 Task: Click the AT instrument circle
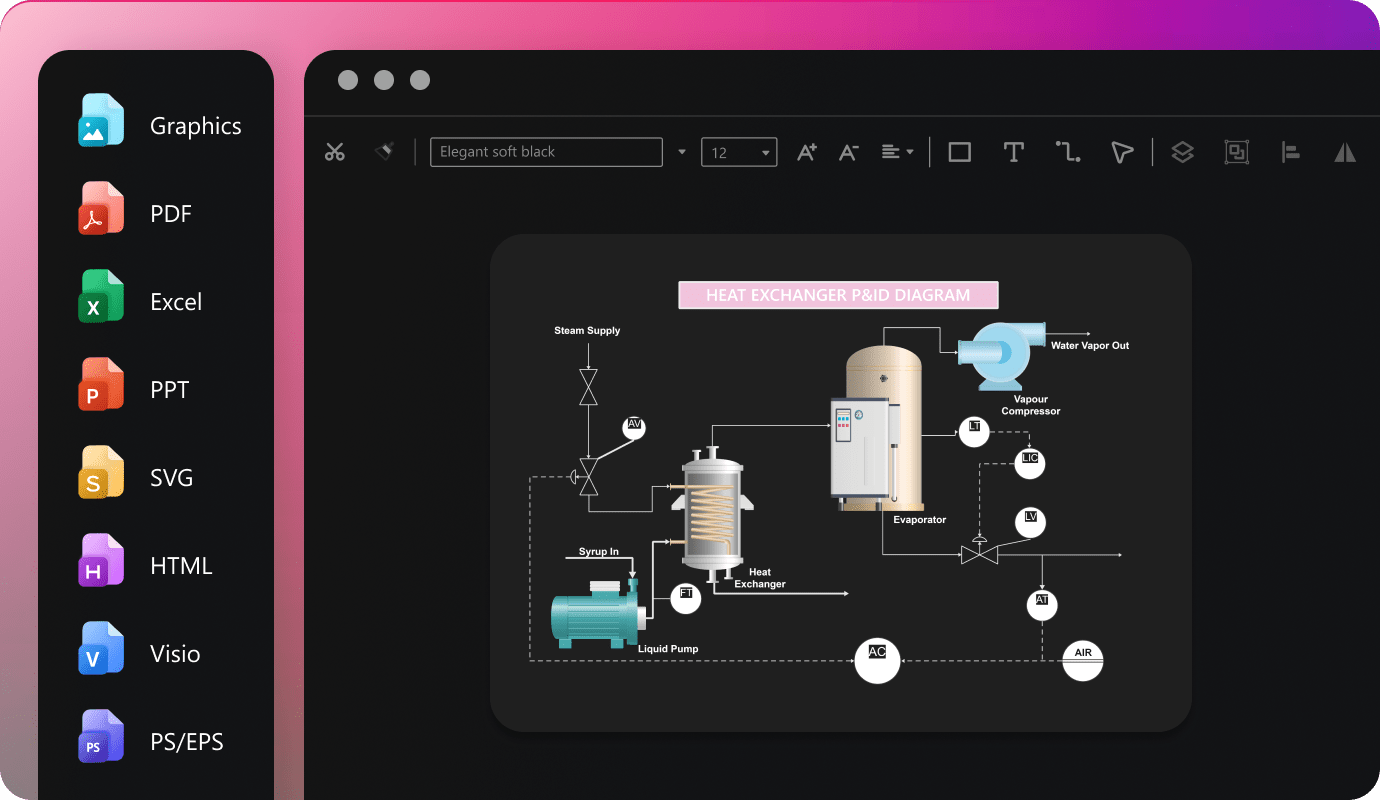coord(1042,605)
